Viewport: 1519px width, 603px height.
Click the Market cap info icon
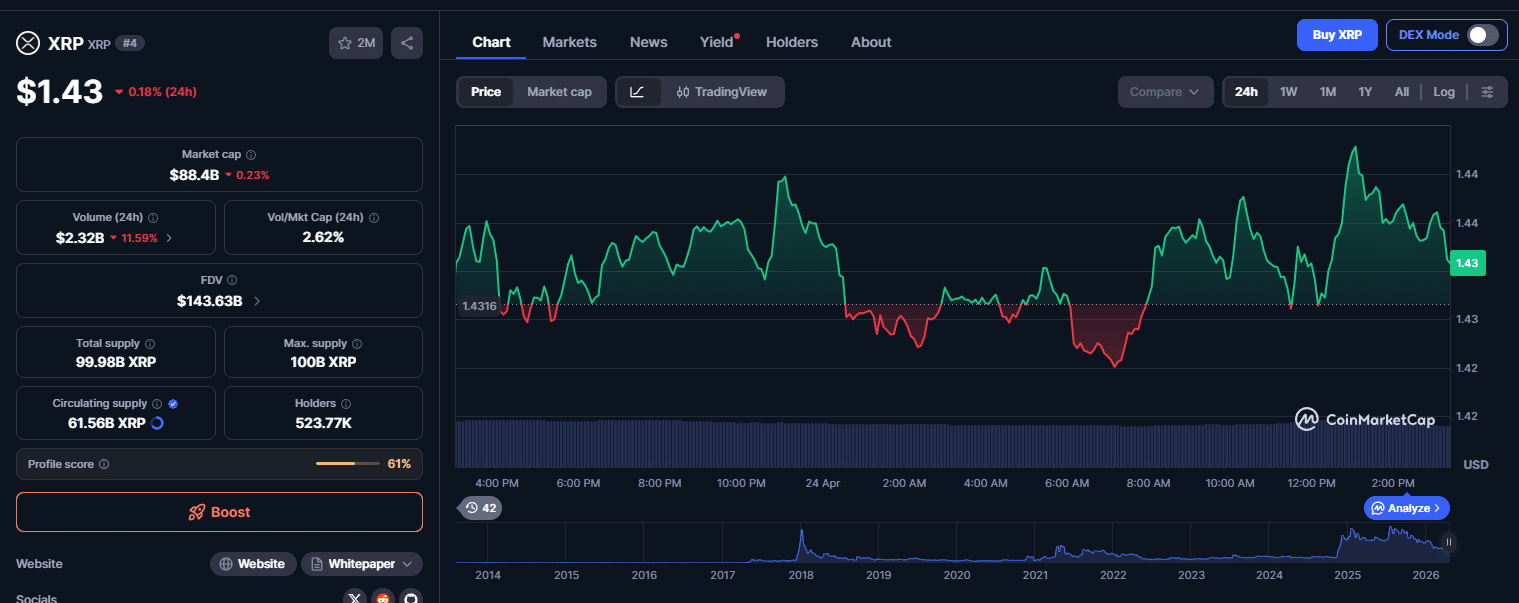(251, 155)
